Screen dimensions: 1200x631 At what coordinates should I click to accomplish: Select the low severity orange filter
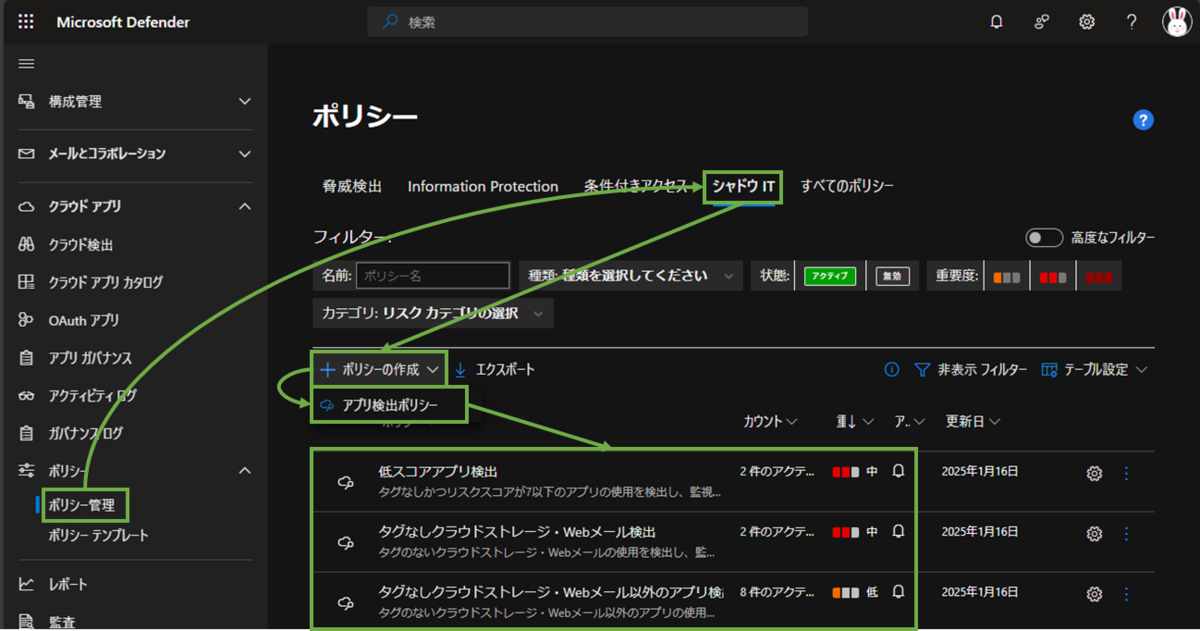click(1006, 277)
